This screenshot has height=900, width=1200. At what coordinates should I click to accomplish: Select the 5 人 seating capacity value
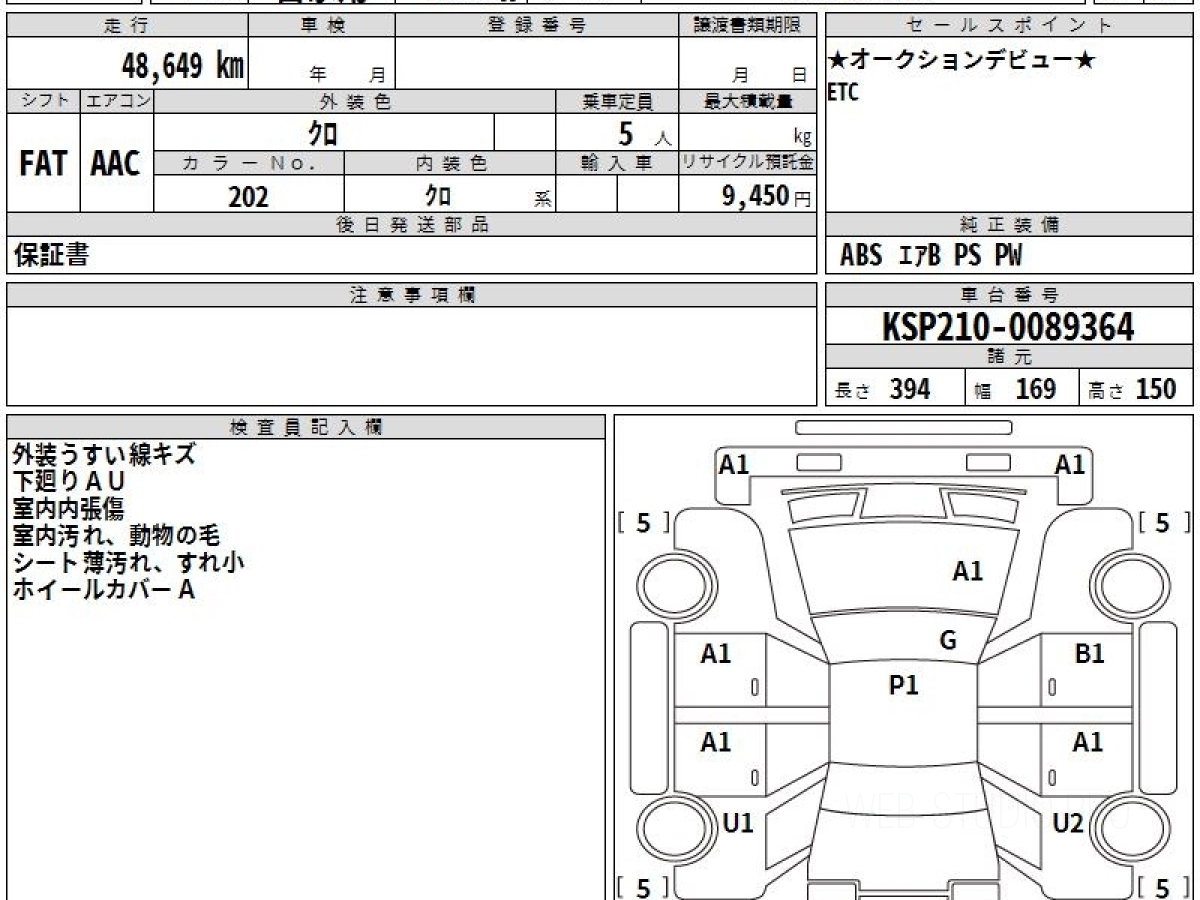coord(644,133)
